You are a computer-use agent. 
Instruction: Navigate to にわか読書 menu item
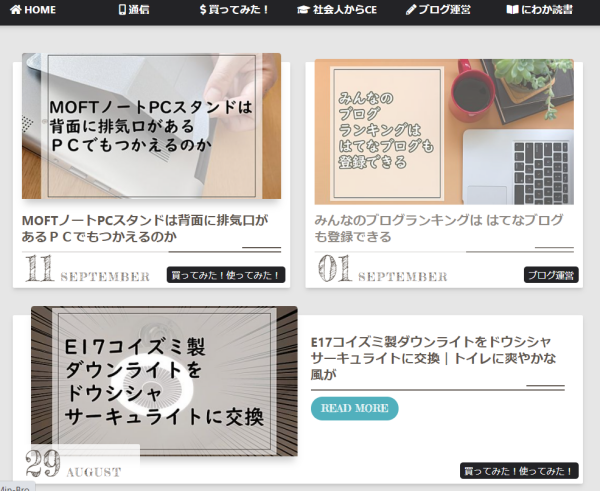click(x=540, y=10)
